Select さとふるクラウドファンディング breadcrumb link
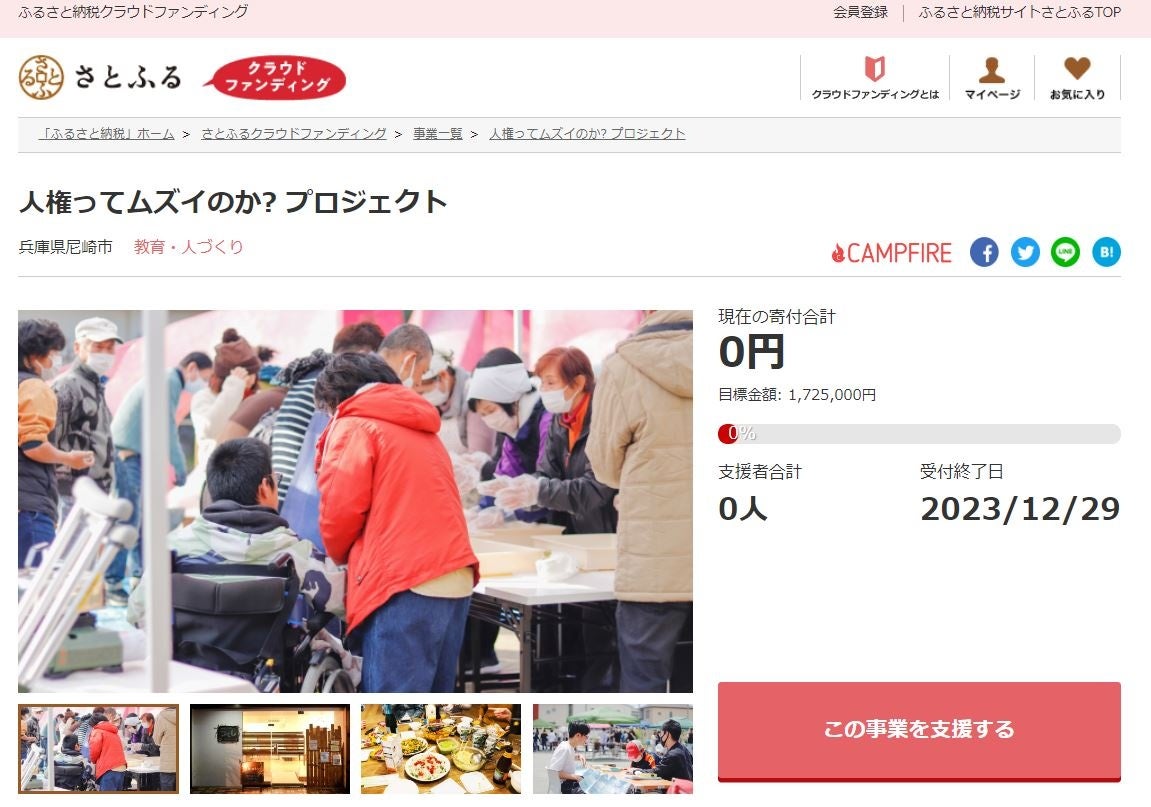Image resolution: width=1151 pixels, height=807 pixels. pyautogui.click(x=294, y=134)
